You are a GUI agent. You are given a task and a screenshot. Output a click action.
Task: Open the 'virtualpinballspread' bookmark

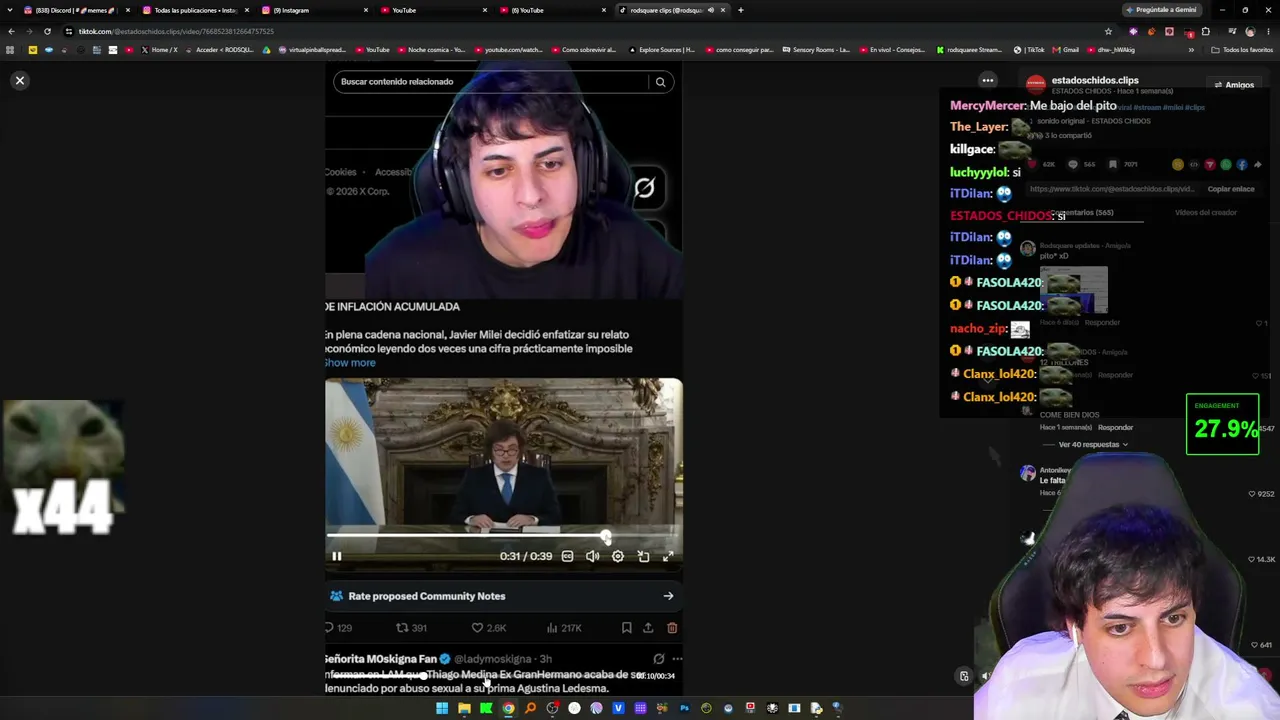tap(312, 50)
